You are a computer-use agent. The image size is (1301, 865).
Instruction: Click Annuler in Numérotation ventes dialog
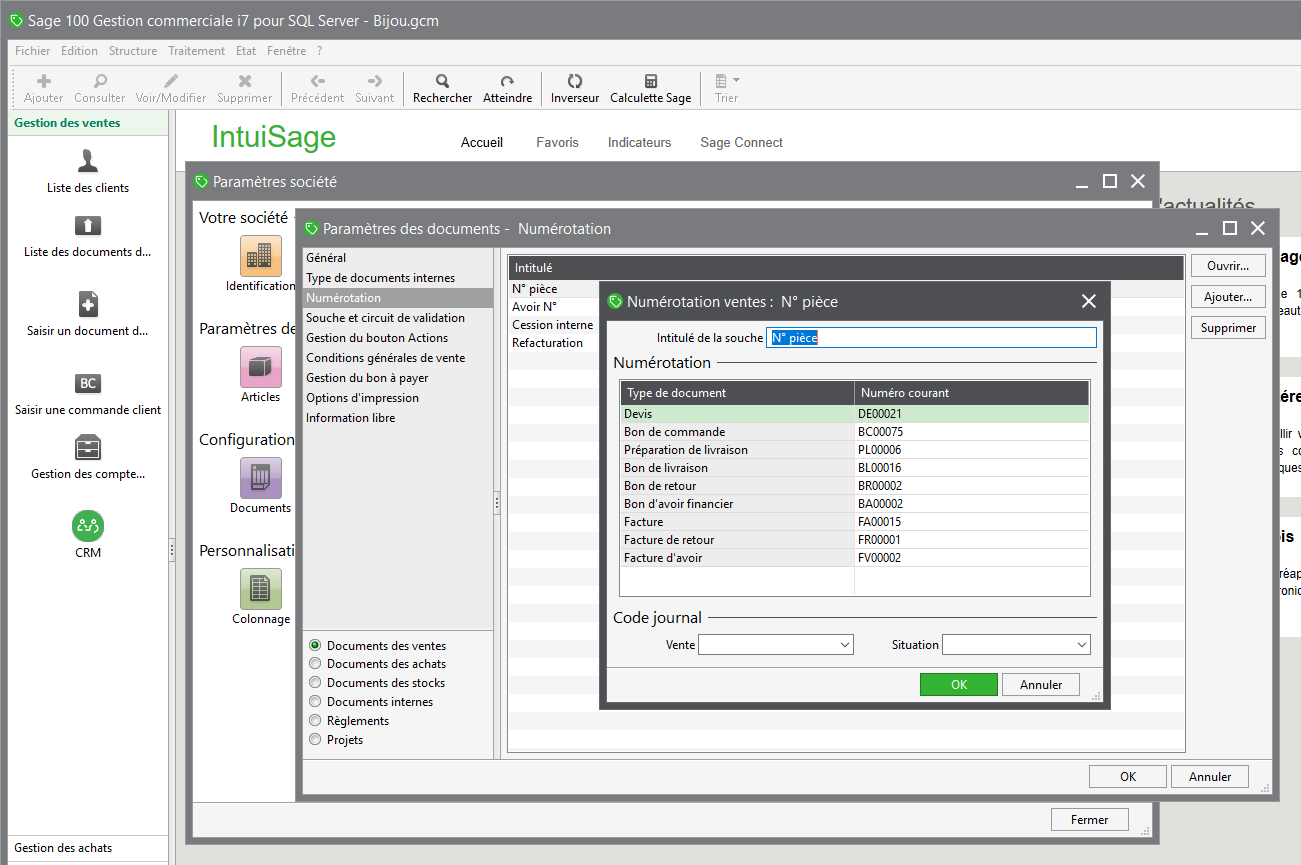pyautogui.click(x=1041, y=685)
